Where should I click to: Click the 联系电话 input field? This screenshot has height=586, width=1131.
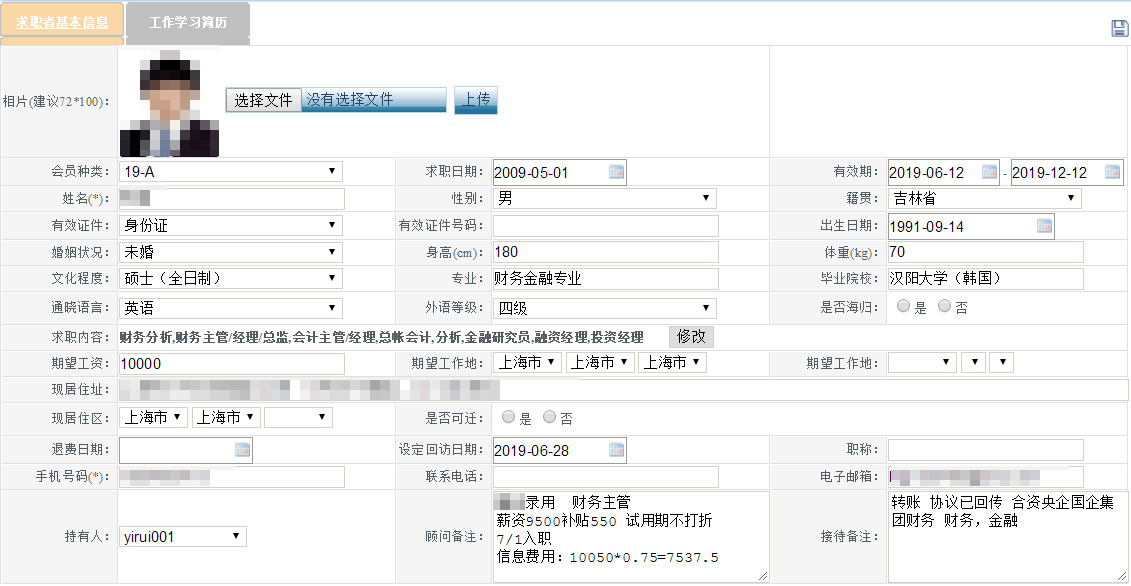pos(606,477)
